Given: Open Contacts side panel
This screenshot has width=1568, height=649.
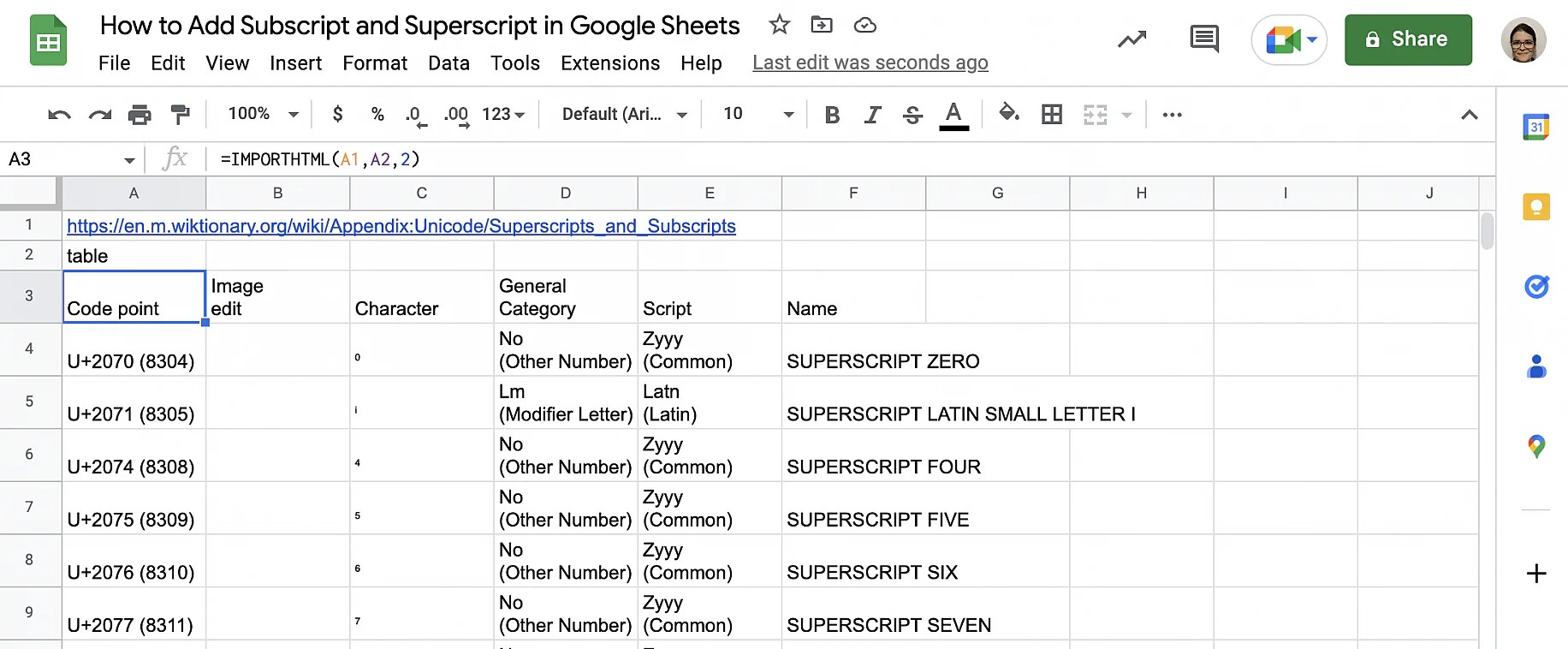Looking at the screenshot, I should point(1536,366).
